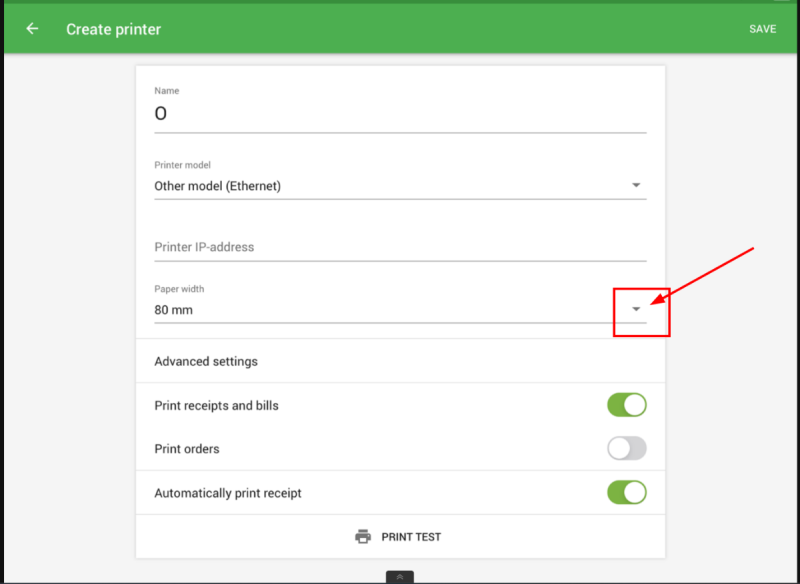
Task: Click the '80 mm' paper width value
Action: [174, 310]
